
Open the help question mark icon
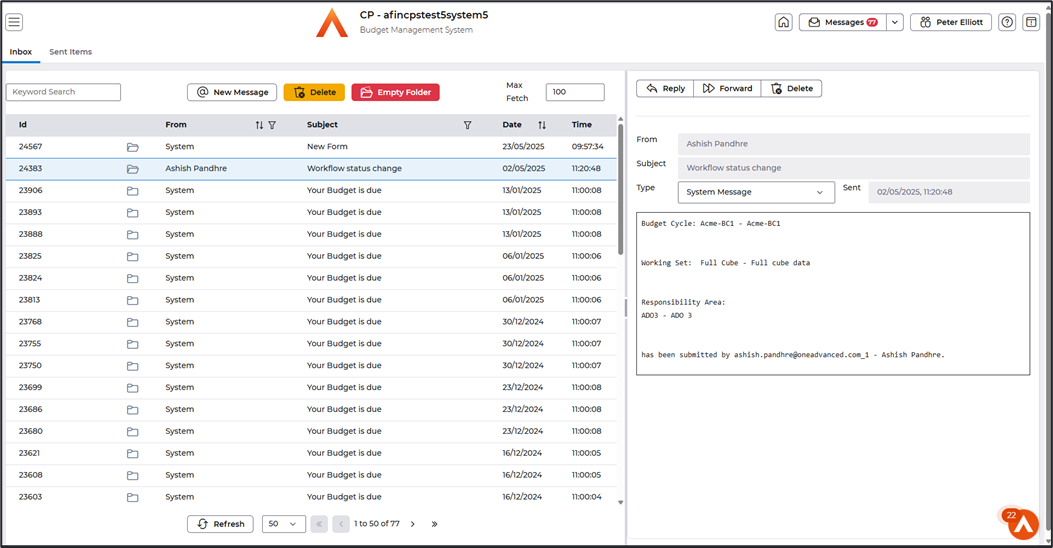click(1007, 22)
